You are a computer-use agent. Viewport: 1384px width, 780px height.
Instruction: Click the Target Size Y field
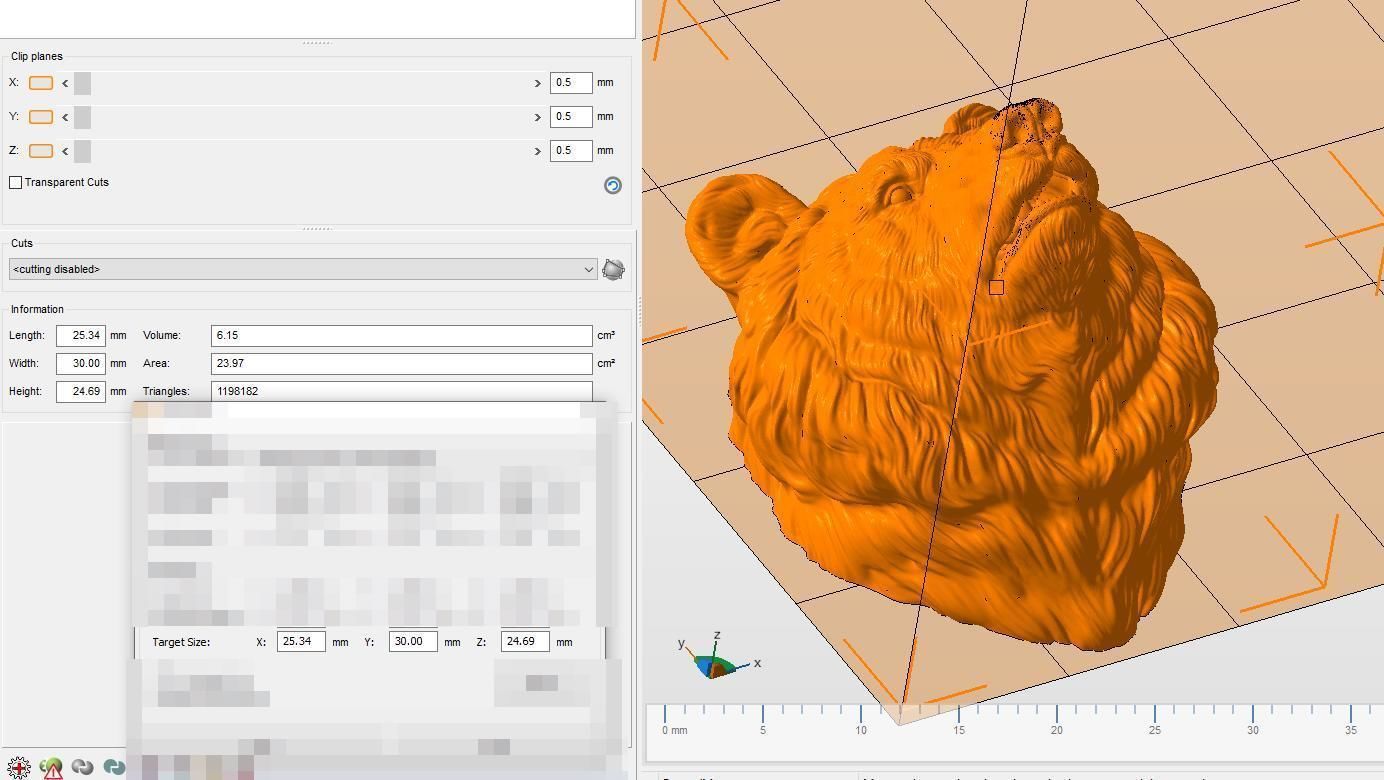coord(413,642)
